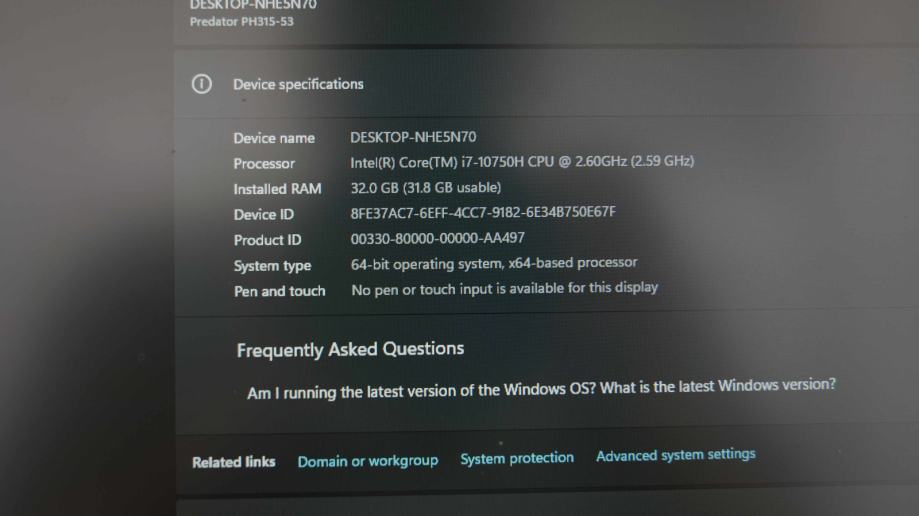Screen dimensions: 919x516
Task: Expand the Device specifications section header
Action: tap(546, 84)
